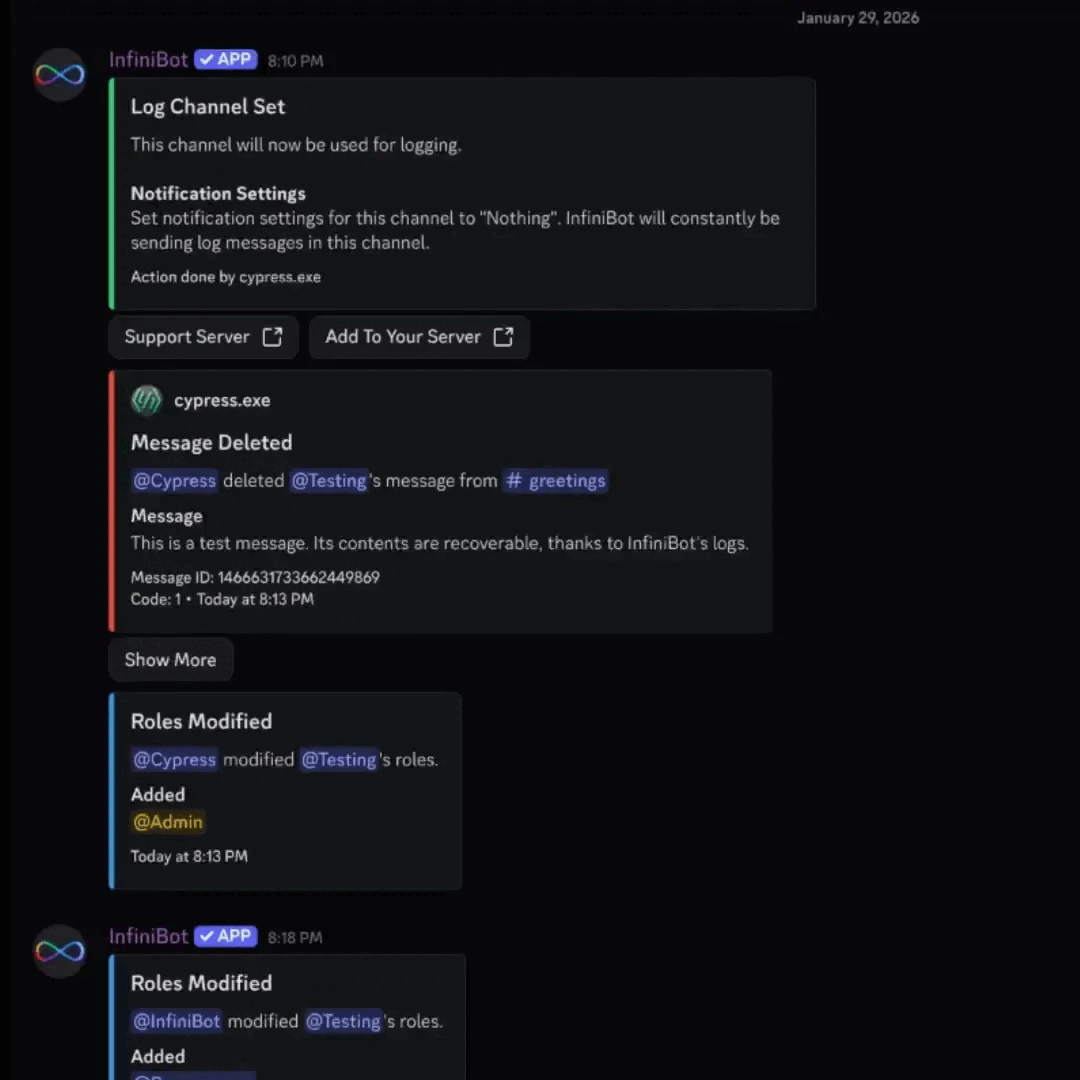Screen dimensions: 1080x1080
Task: Click the @InfiniBot mention in Roles Modified
Action: [176, 1021]
